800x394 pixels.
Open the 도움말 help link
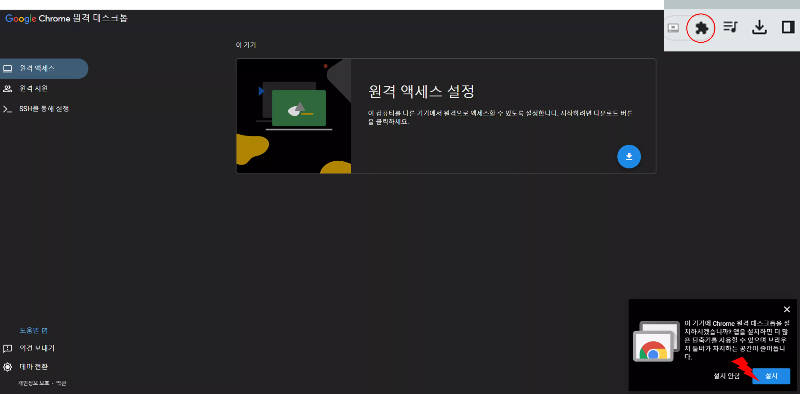[33, 331]
